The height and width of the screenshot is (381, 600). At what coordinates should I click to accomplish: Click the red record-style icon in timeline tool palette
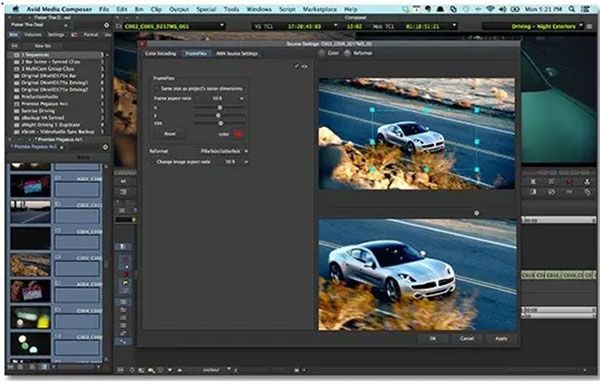[126, 275]
